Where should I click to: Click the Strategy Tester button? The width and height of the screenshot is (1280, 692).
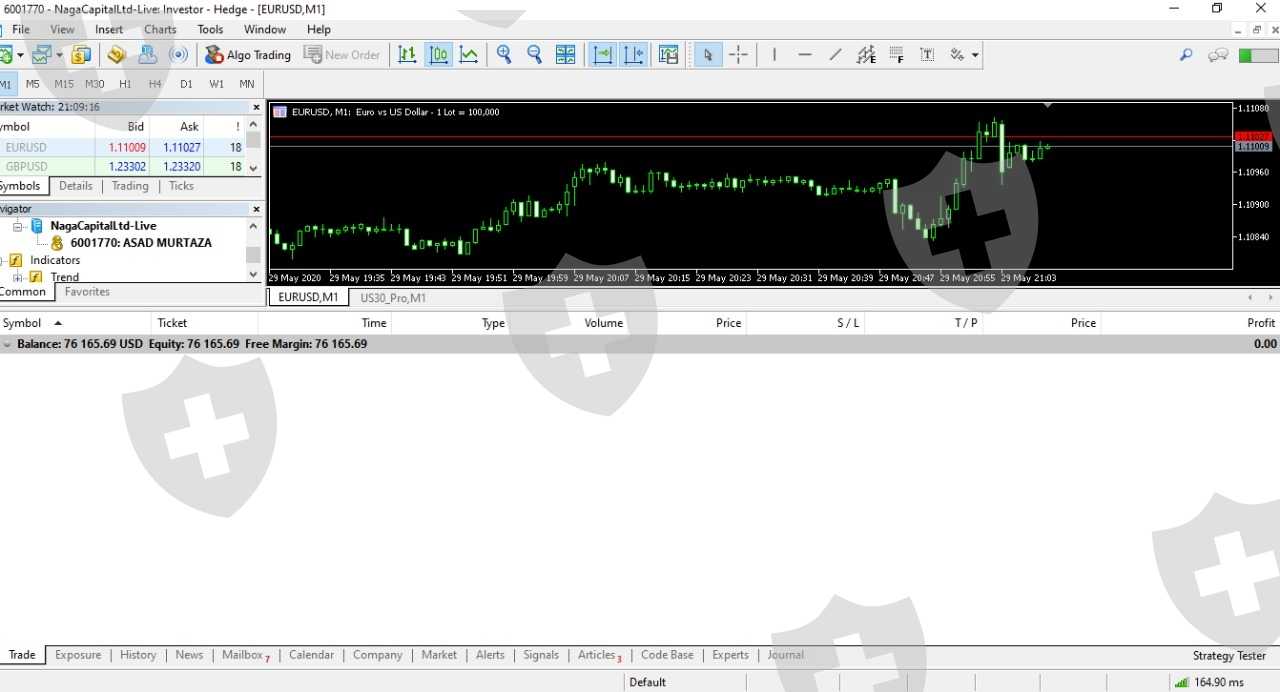[1229, 656]
